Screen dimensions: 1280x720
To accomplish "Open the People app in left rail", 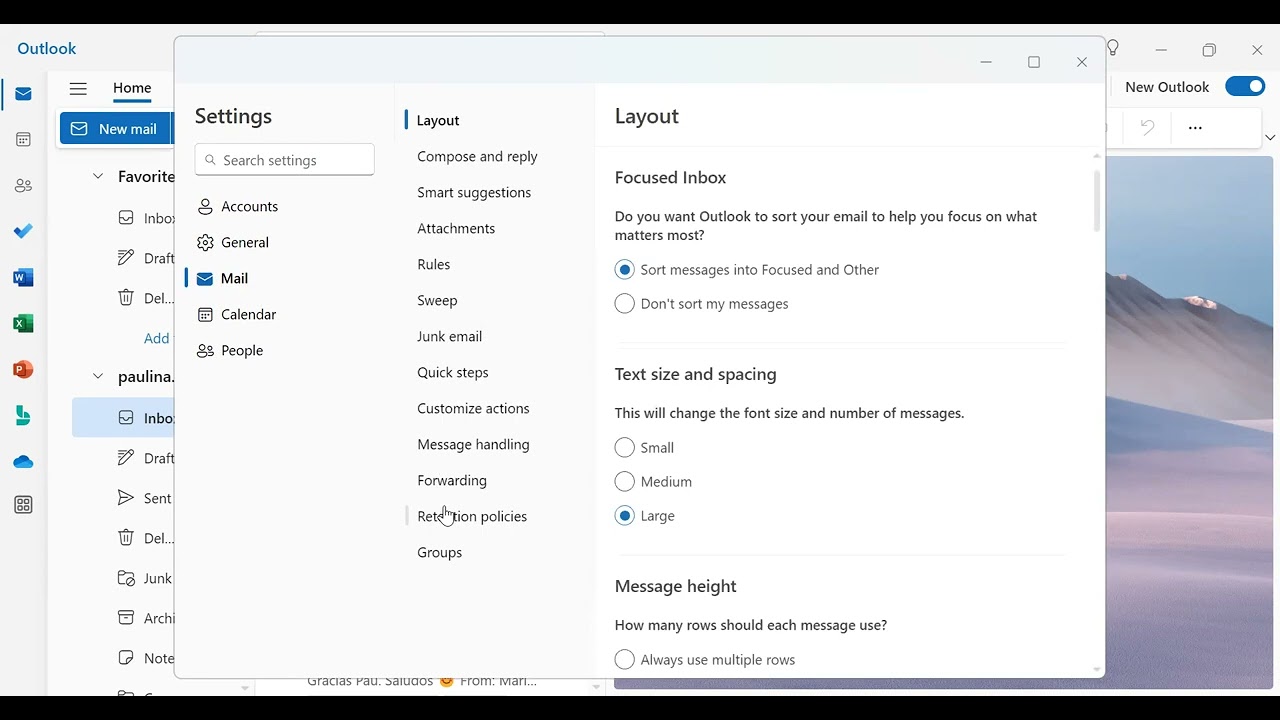I will (23, 186).
